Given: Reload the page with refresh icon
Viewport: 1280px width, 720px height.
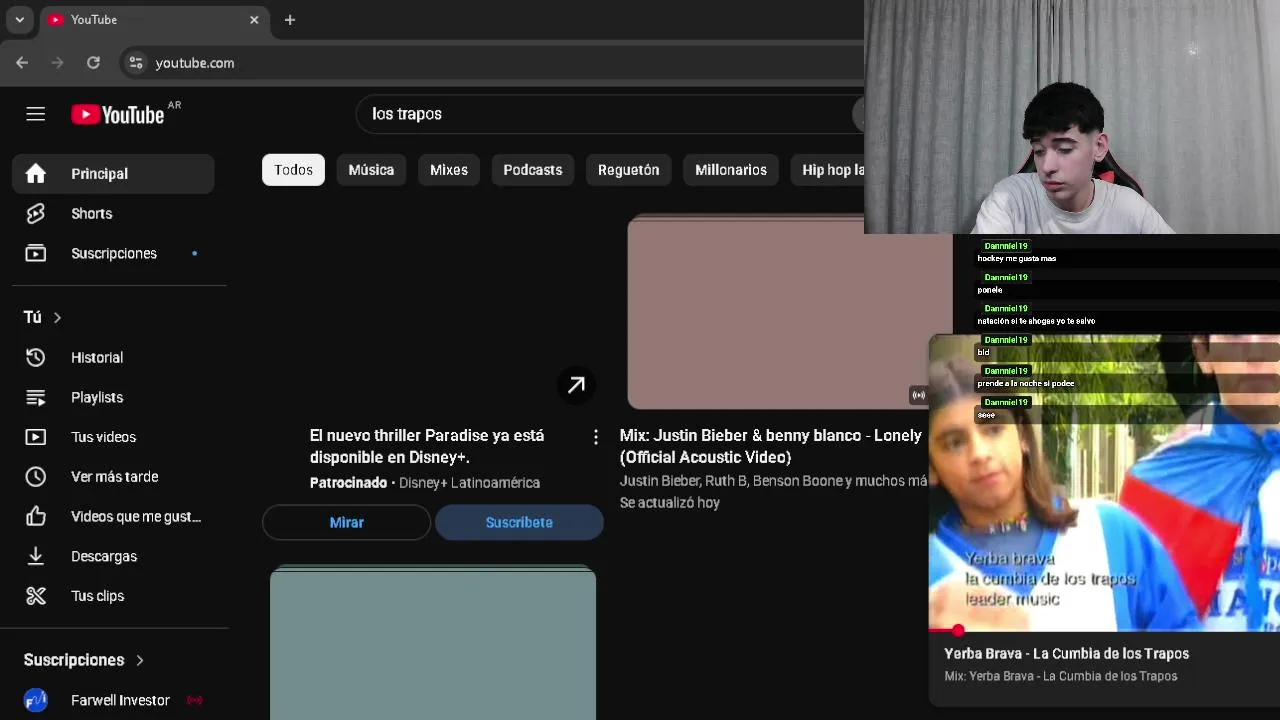Looking at the screenshot, I should (x=93, y=62).
